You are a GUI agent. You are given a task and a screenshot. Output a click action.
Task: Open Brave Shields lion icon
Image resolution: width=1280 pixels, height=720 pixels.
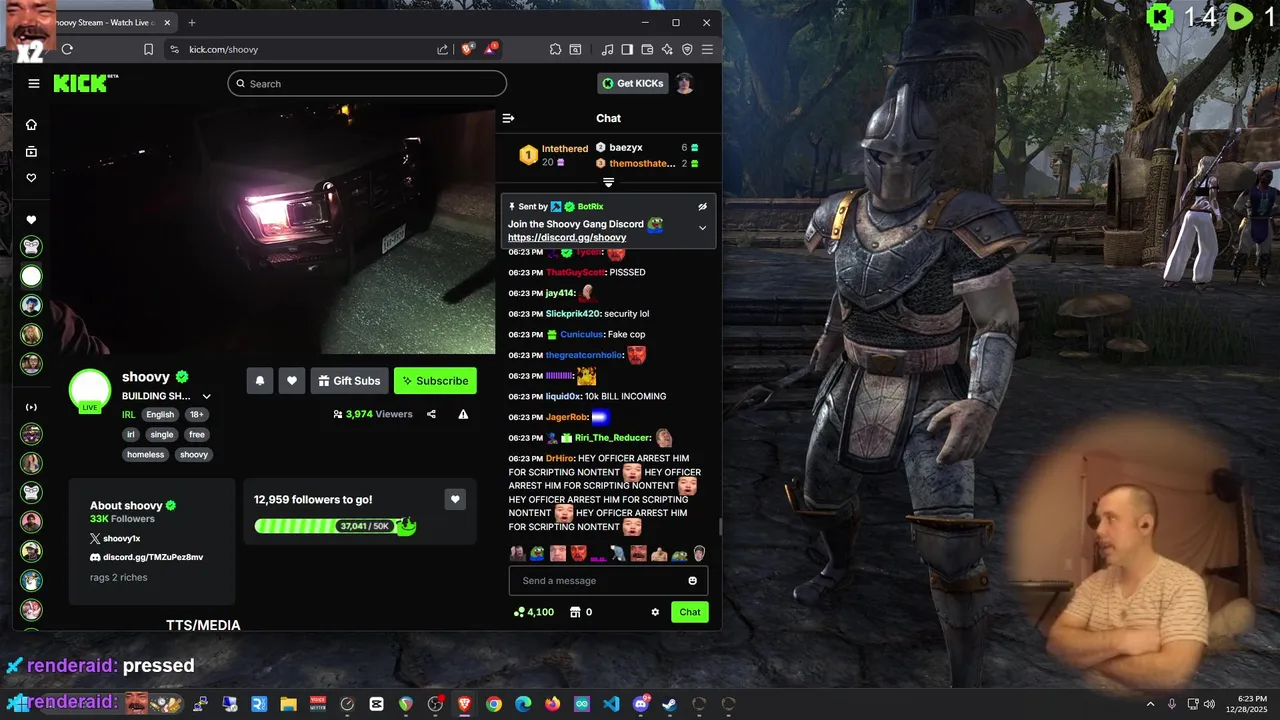(467, 49)
